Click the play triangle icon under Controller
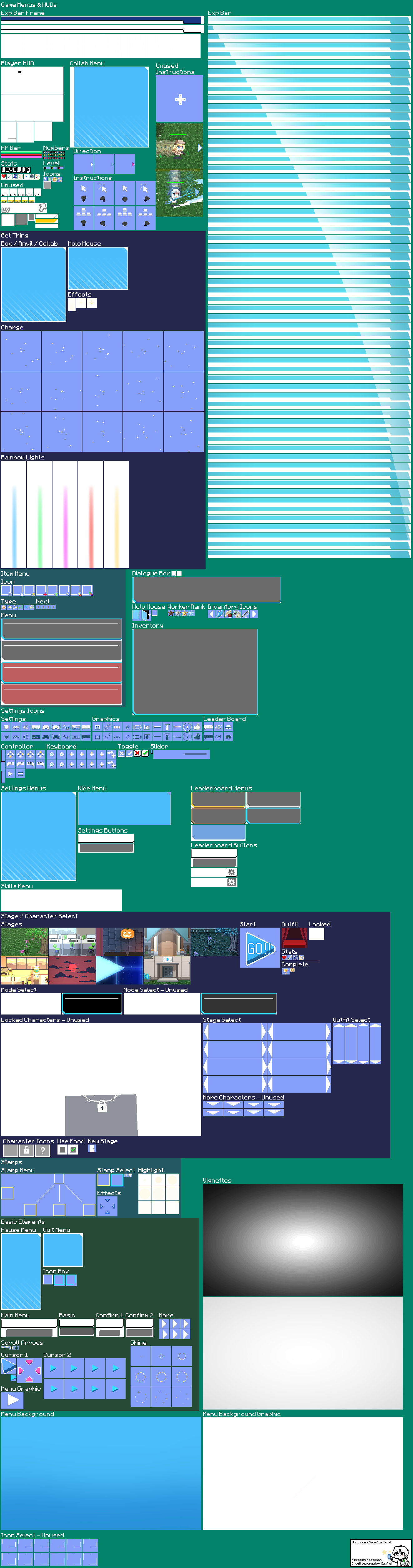 10,774
